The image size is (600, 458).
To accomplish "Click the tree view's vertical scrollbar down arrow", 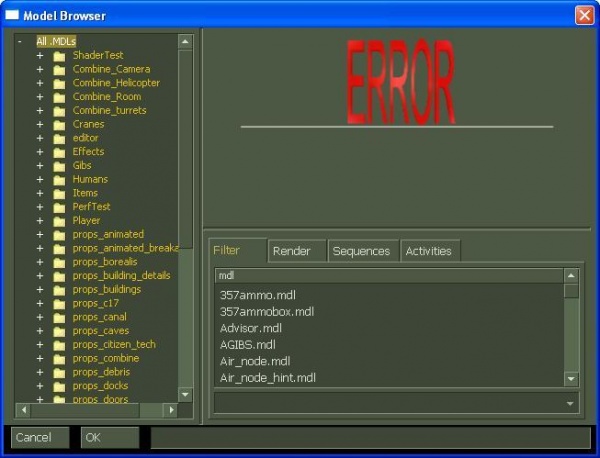I will click(185, 394).
